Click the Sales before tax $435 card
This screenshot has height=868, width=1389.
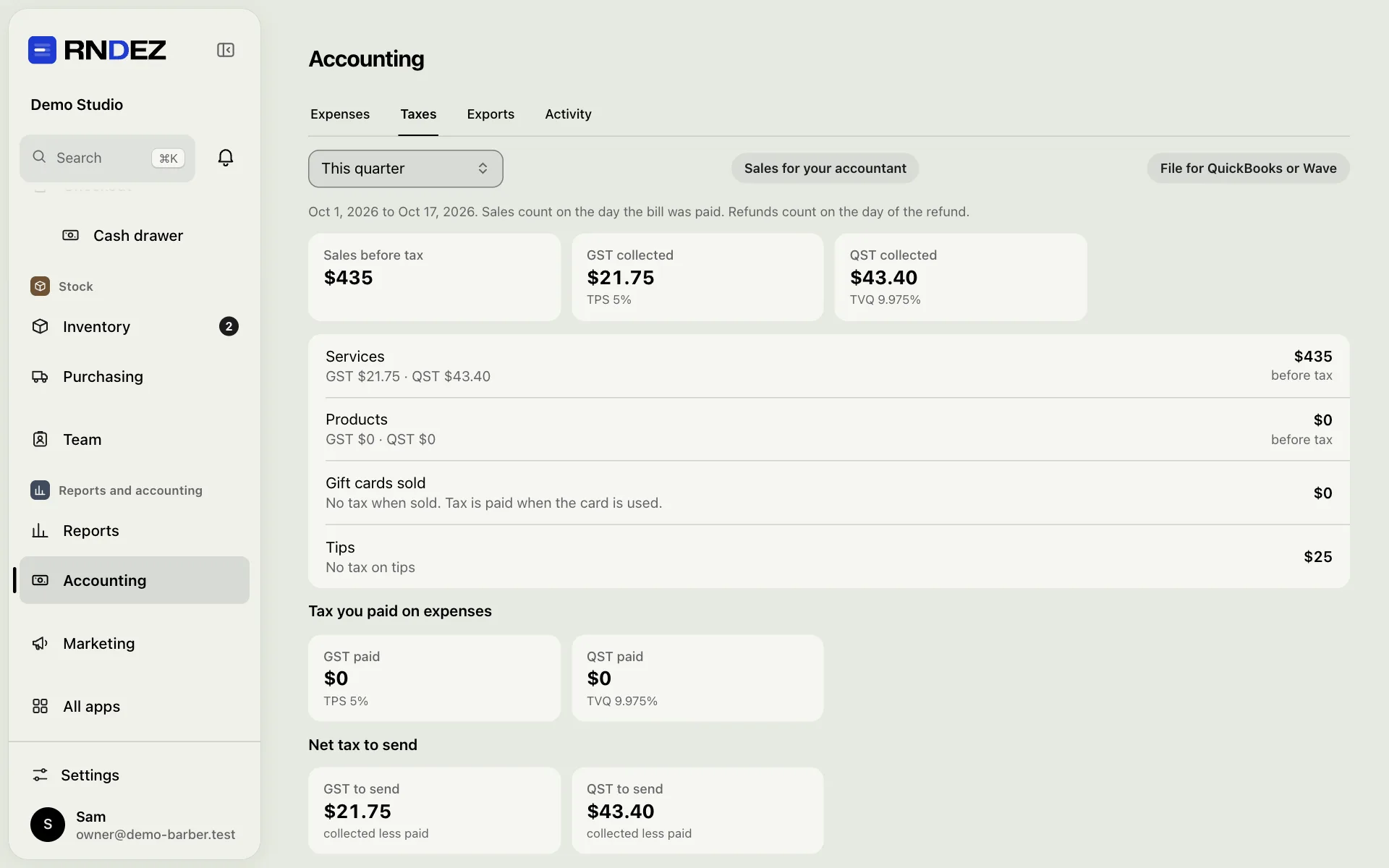(x=434, y=277)
